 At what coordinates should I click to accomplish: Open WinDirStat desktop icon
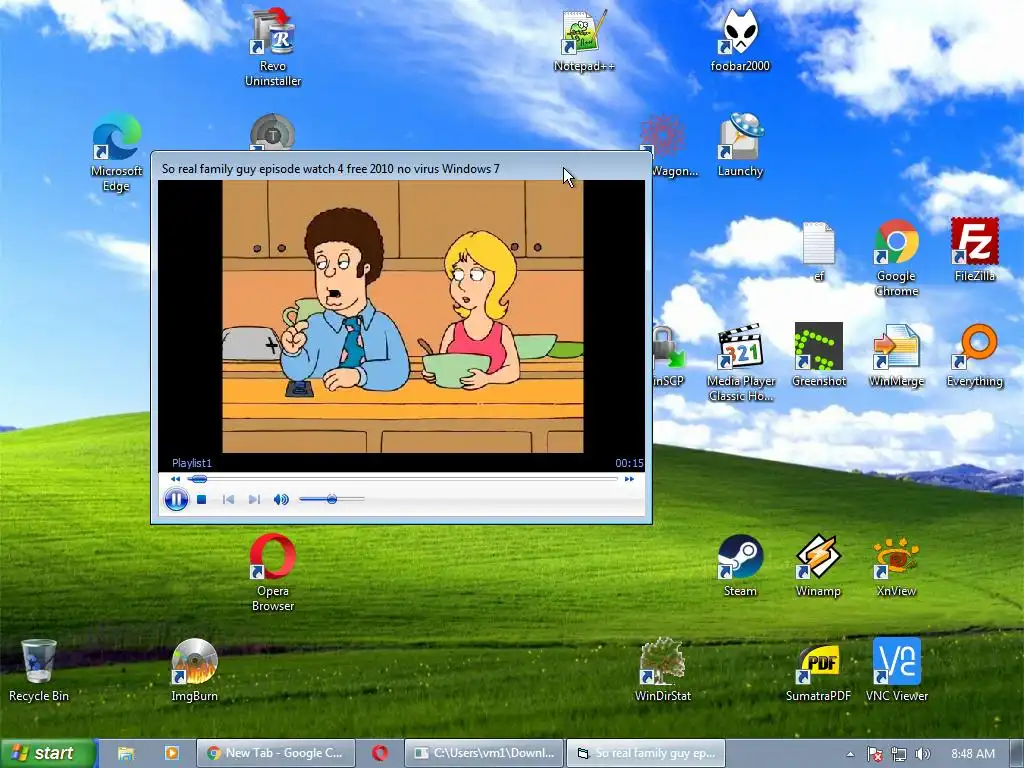click(x=662, y=671)
